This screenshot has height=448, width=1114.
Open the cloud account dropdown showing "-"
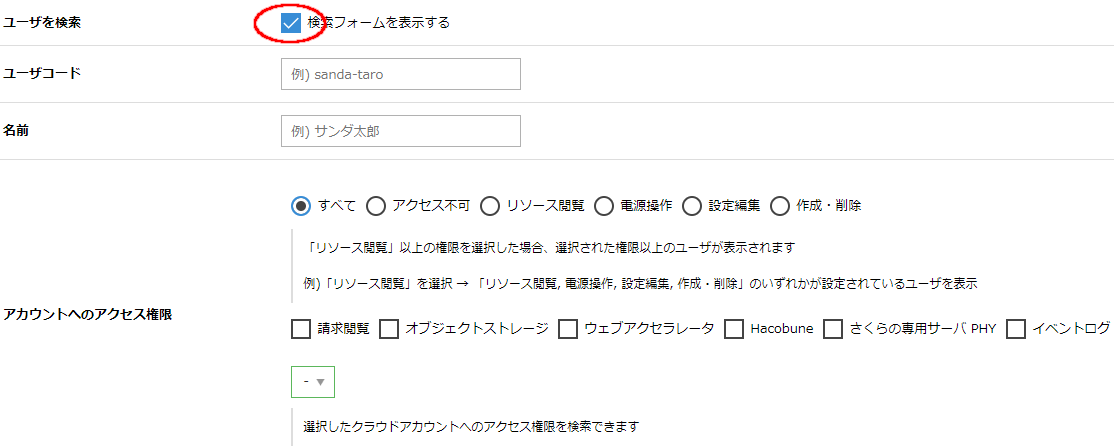tap(313, 382)
